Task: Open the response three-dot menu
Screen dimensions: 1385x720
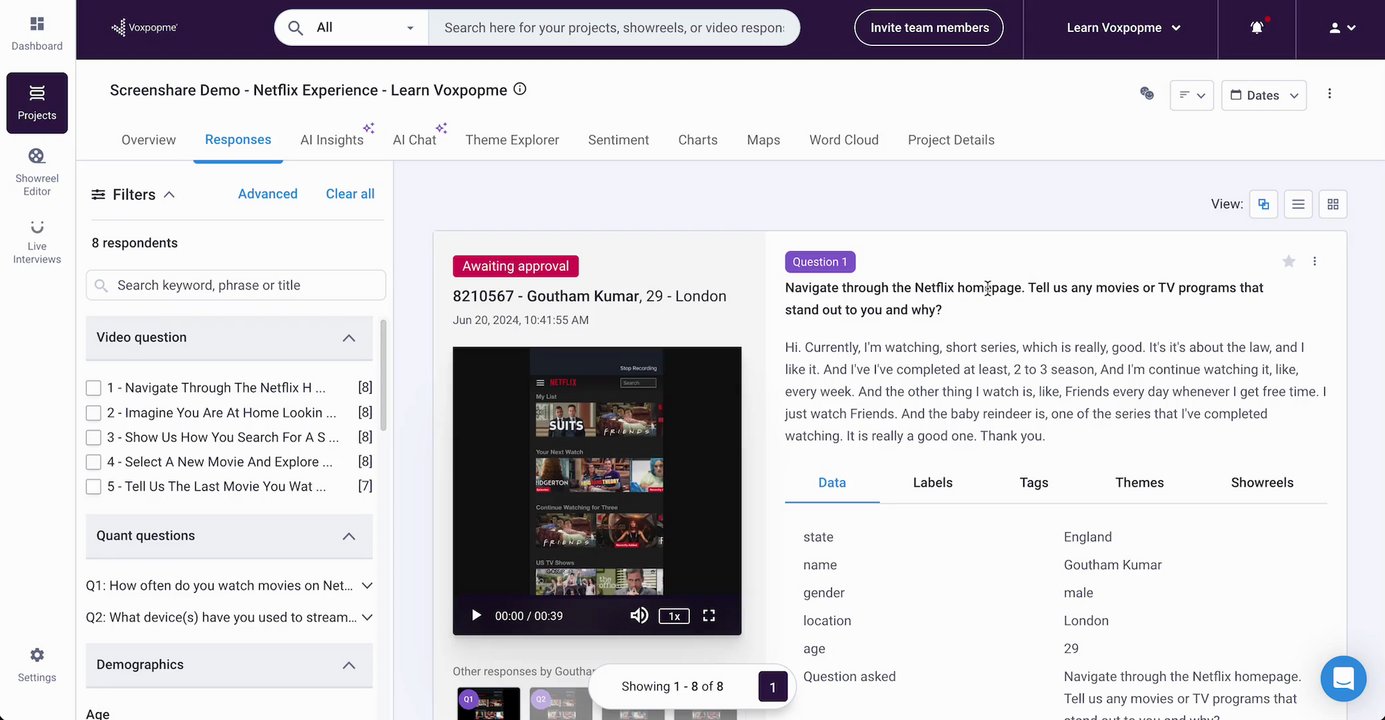Action: [1315, 261]
